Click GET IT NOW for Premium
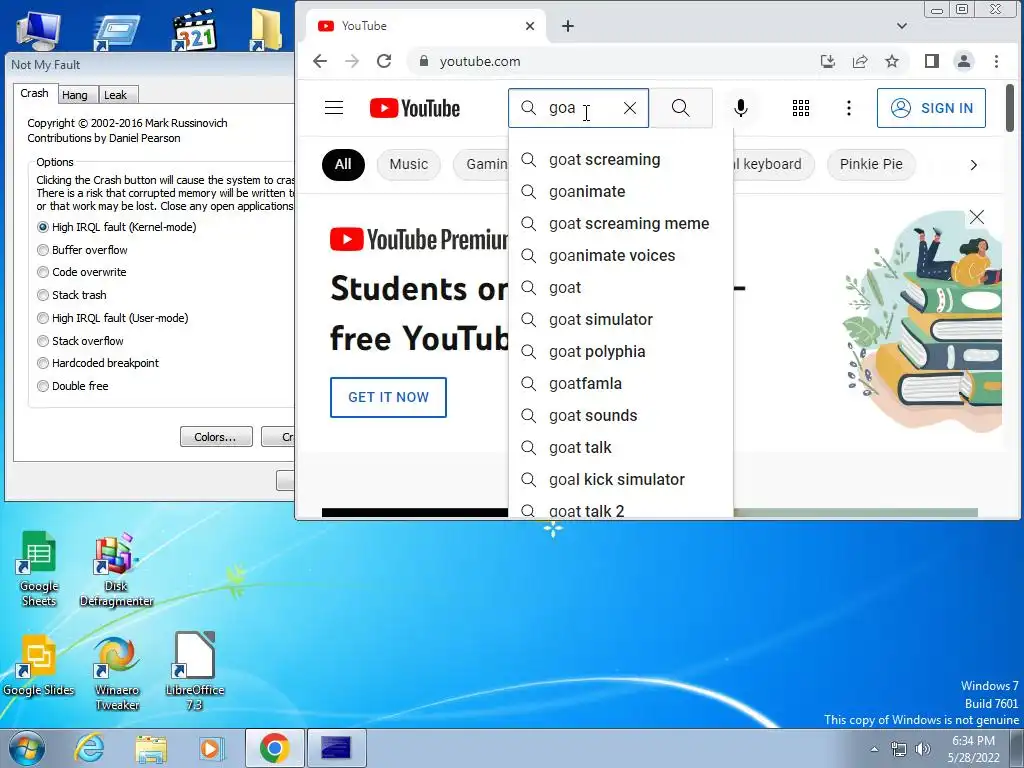The image size is (1024, 768). (x=388, y=397)
